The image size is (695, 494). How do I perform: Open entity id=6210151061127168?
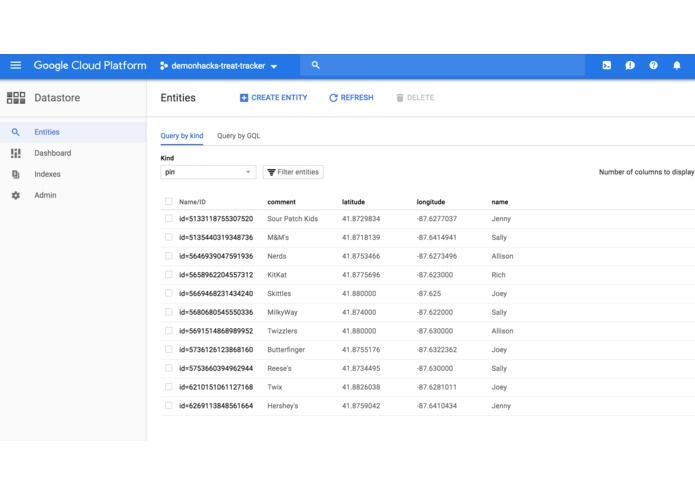click(216, 387)
